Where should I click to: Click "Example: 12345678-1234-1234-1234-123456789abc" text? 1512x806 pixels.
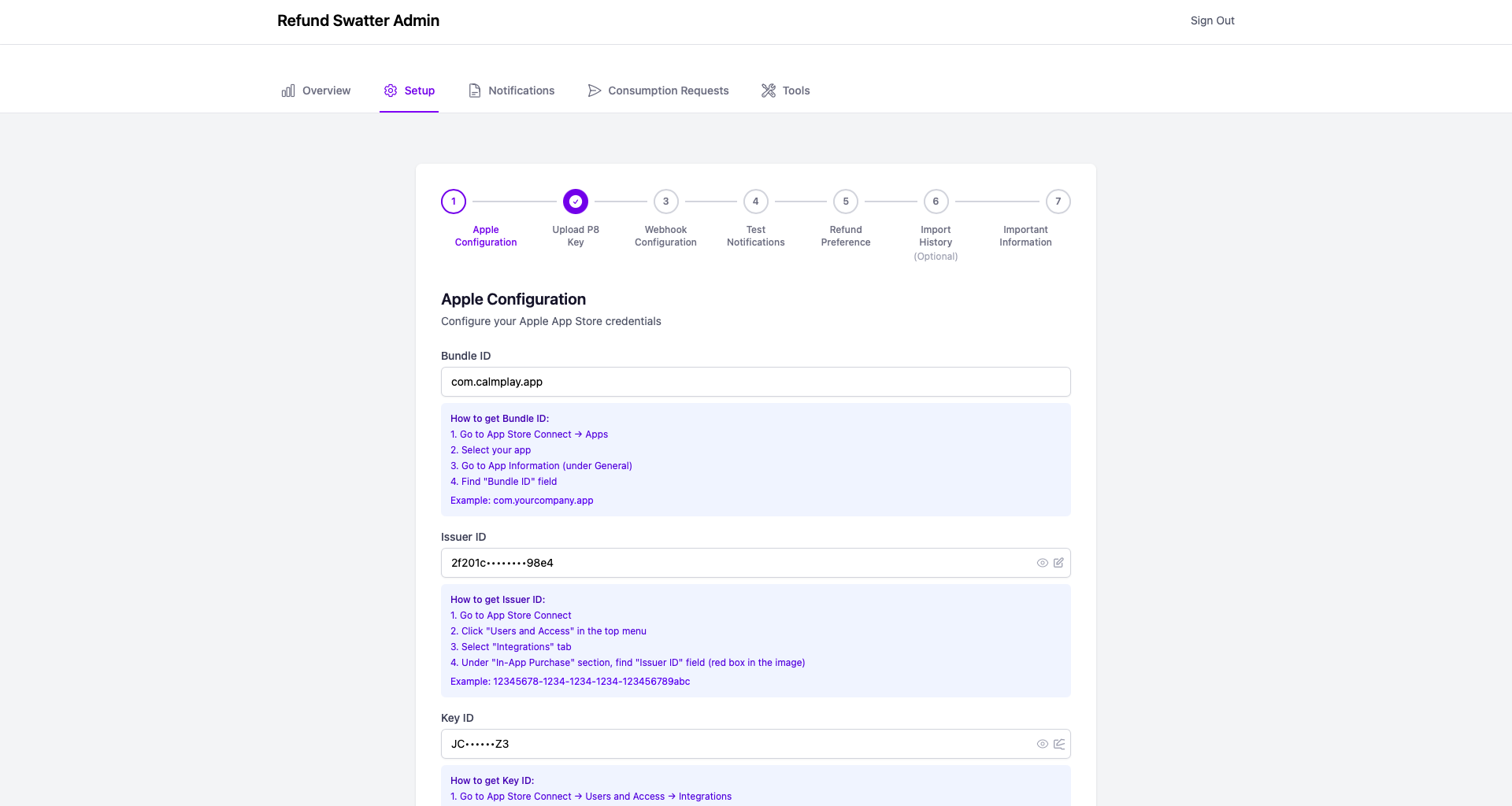[x=570, y=682]
